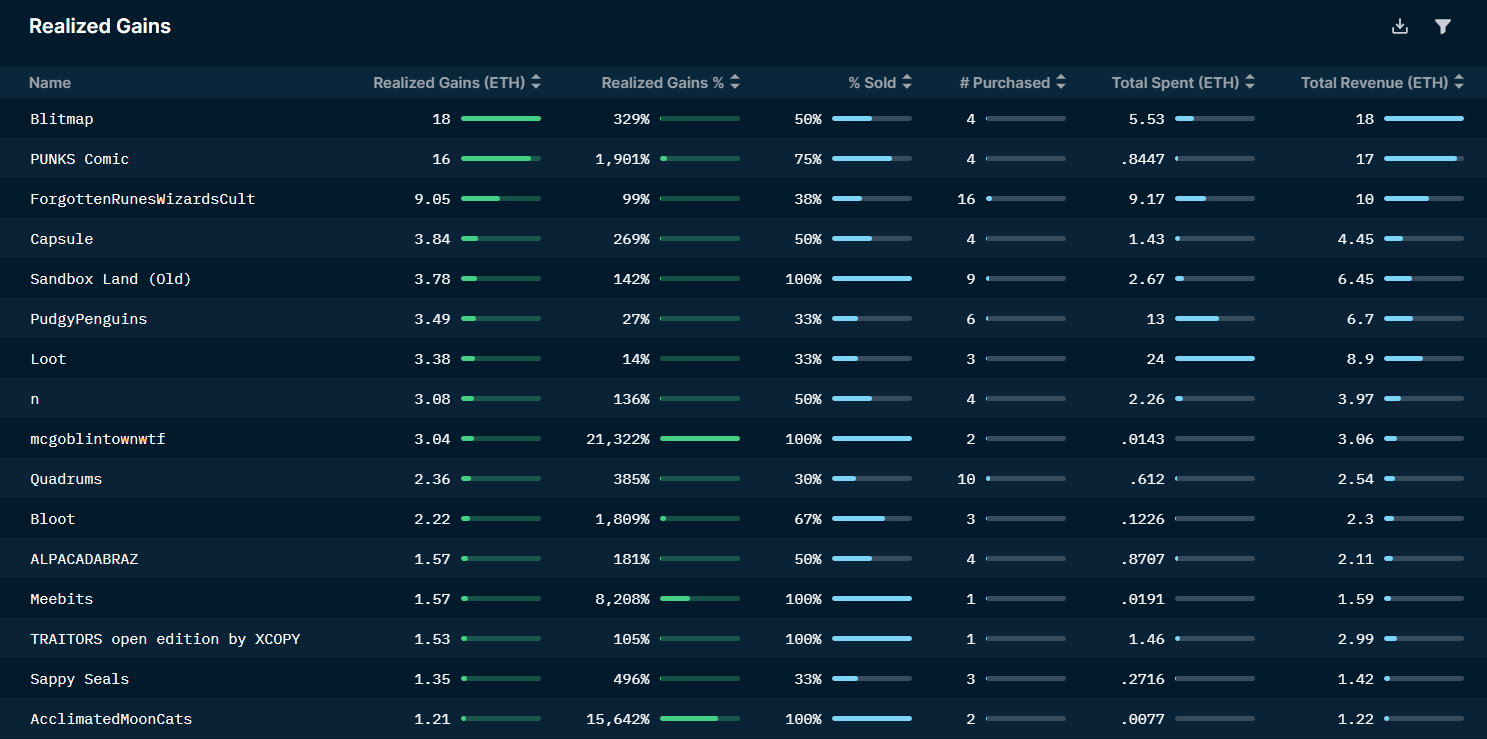1487x739 pixels.
Task: Select Sandbox Land (Old) name
Action: (x=111, y=279)
